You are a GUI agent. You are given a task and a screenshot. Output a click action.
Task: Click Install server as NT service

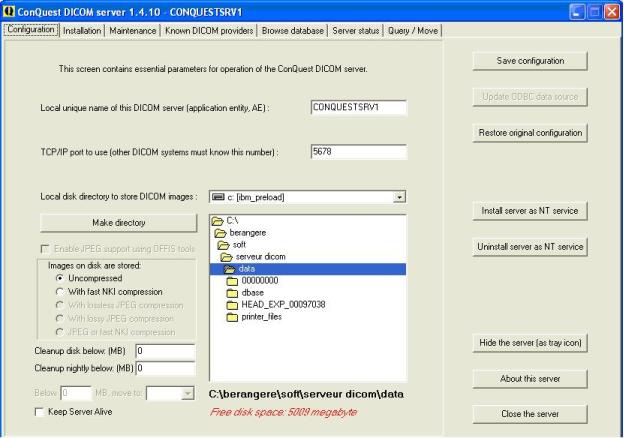pyautogui.click(x=530, y=211)
